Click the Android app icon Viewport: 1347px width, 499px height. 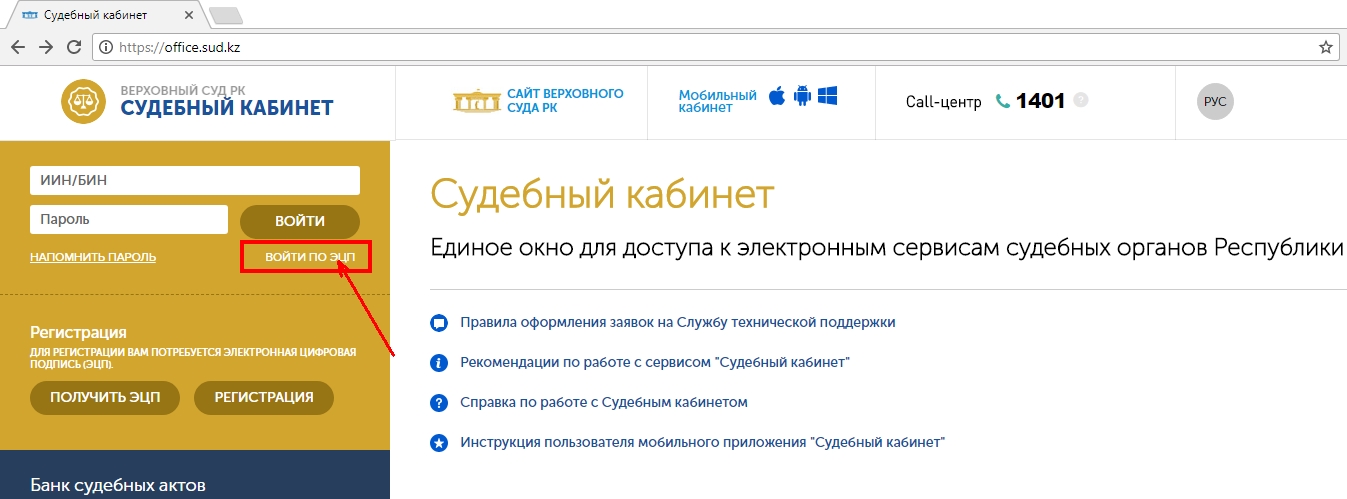point(801,97)
